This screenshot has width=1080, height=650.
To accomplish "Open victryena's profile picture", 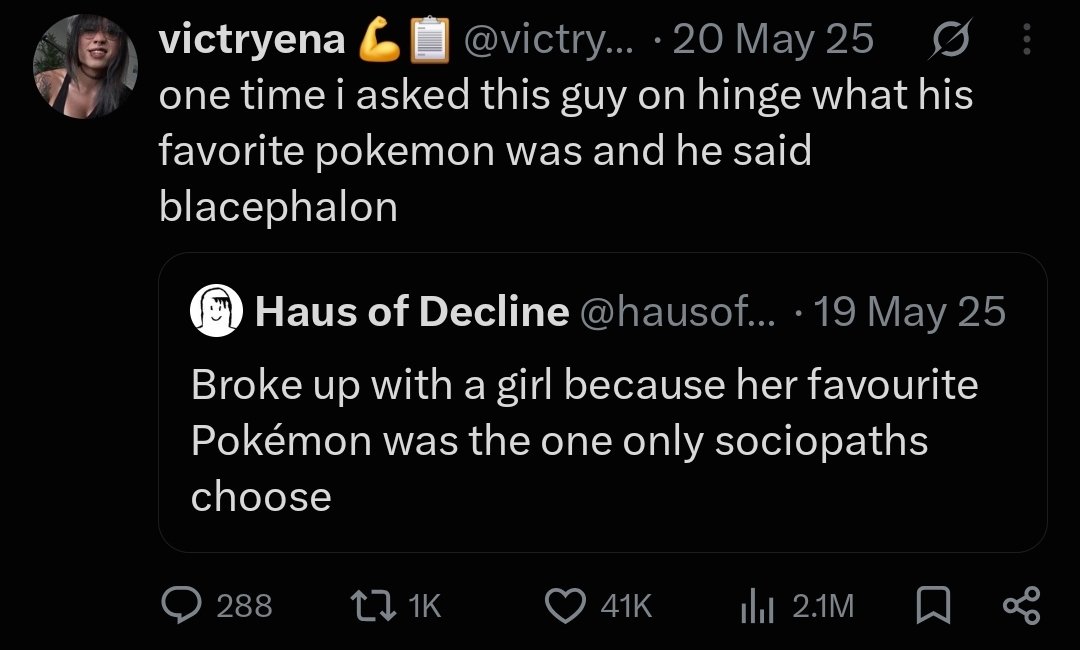I will 85,66.
